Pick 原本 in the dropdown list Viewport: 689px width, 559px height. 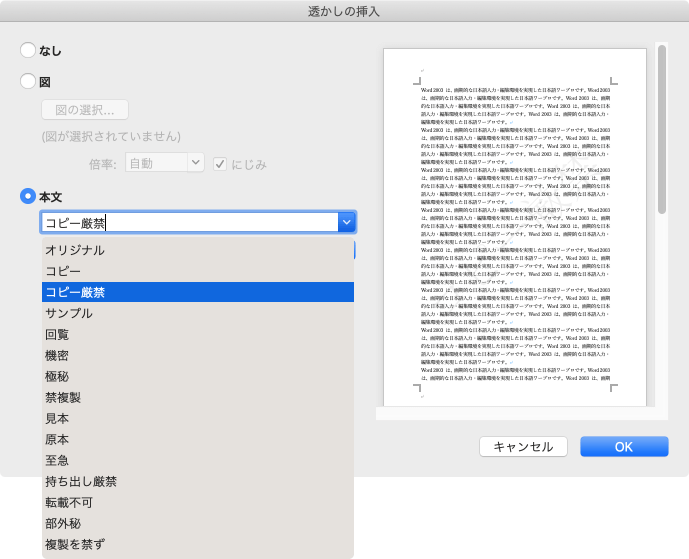coord(198,439)
